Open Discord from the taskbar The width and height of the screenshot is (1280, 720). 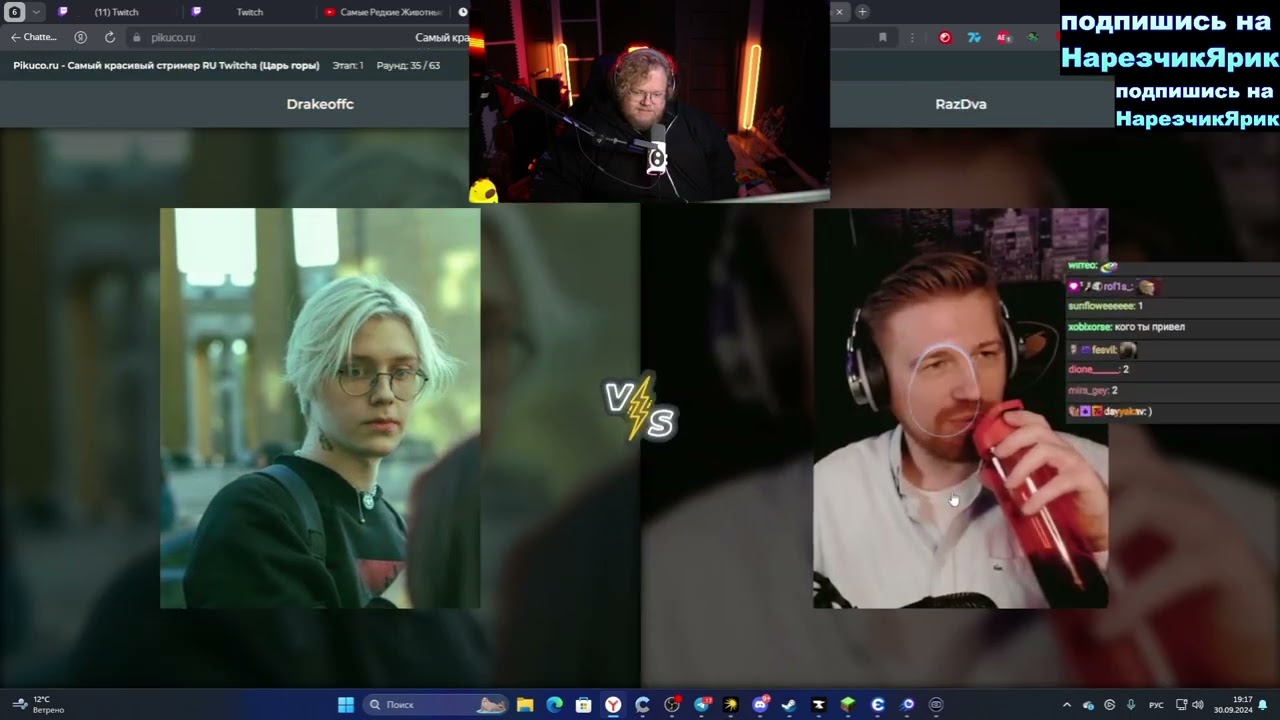click(760, 704)
